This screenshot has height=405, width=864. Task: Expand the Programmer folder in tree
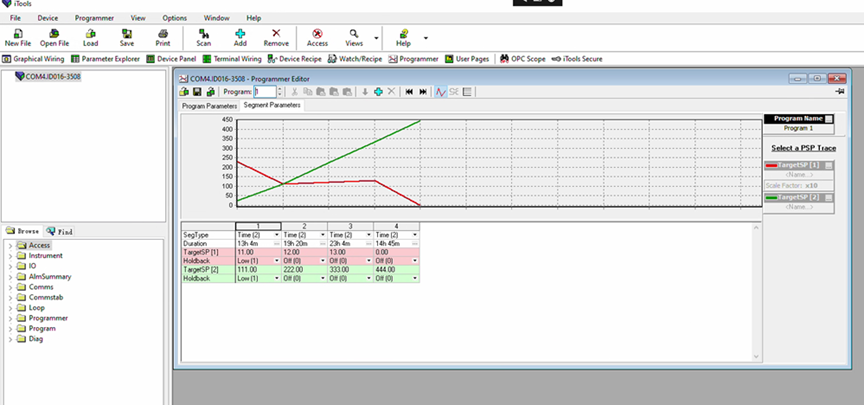point(10,318)
